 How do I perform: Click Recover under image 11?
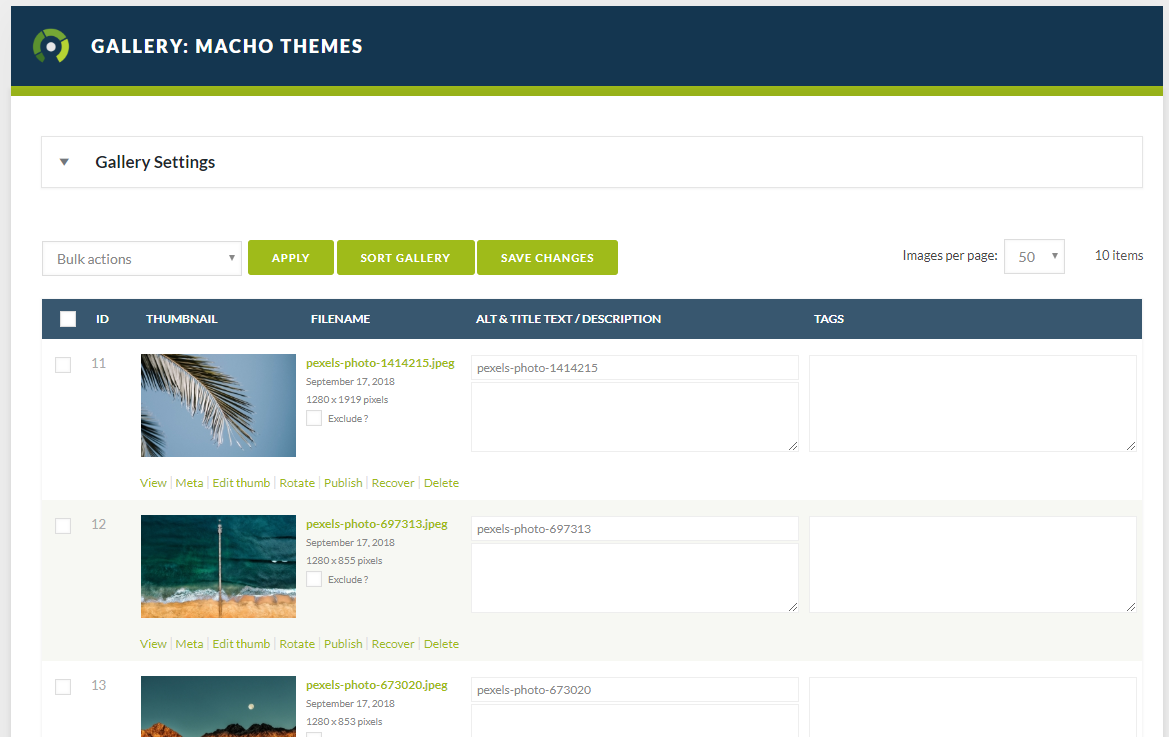coord(393,483)
